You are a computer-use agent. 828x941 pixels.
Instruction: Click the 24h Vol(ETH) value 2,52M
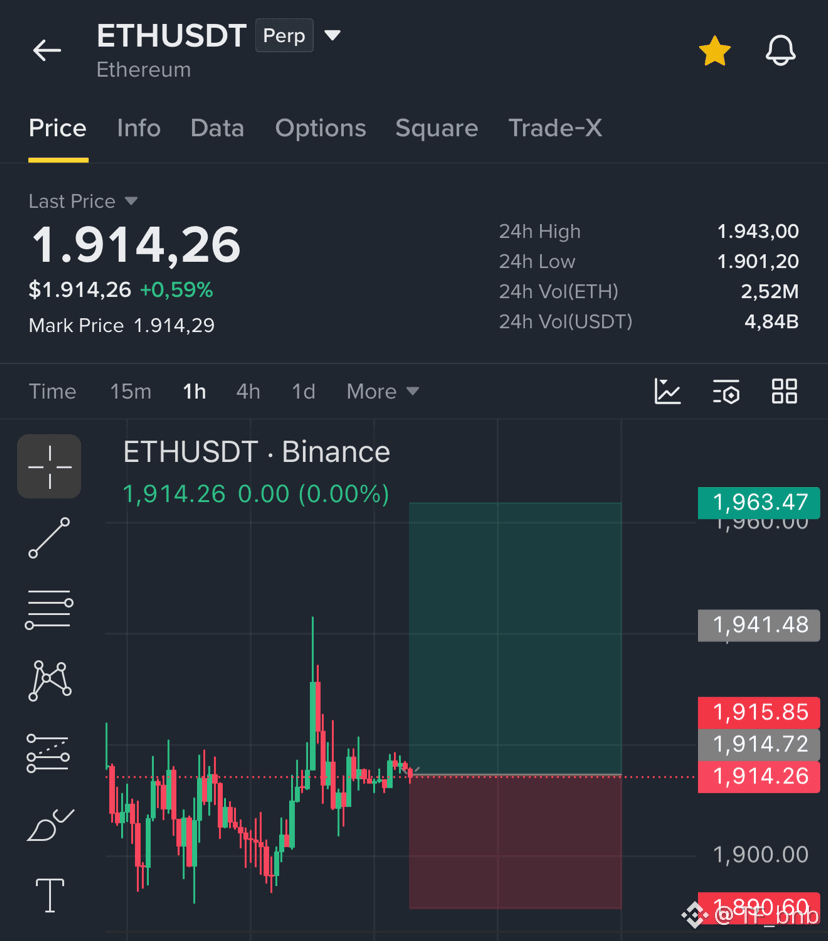(770, 291)
